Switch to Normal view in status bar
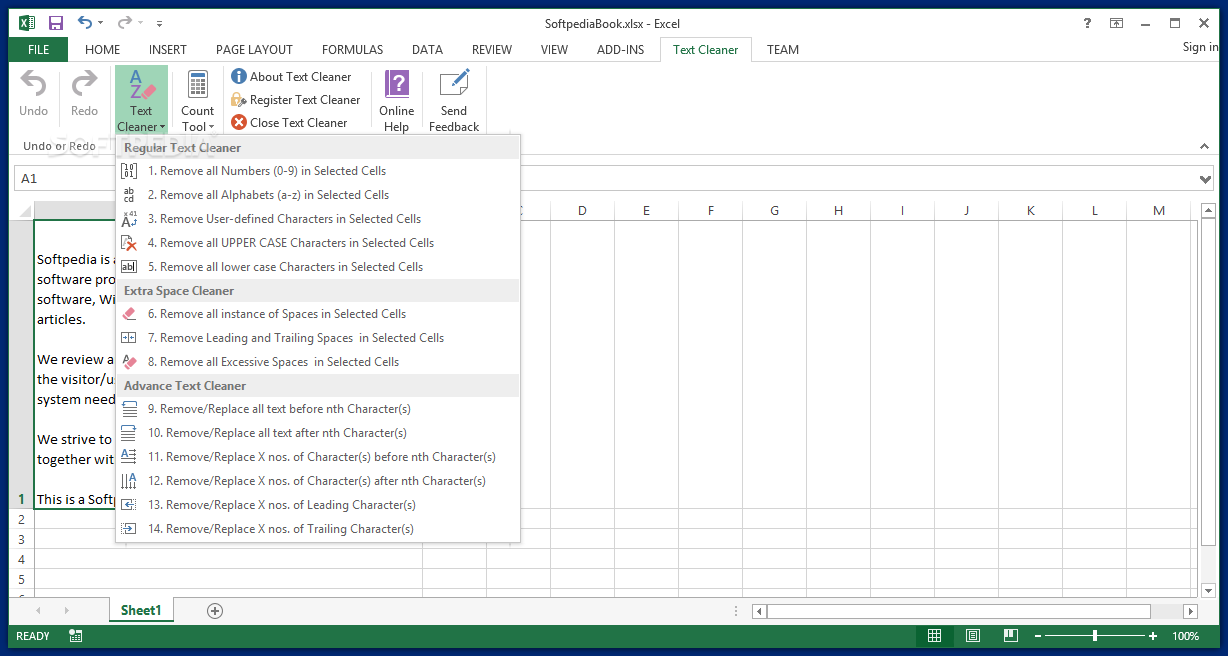 pyautogui.click(x=934, y=636)
